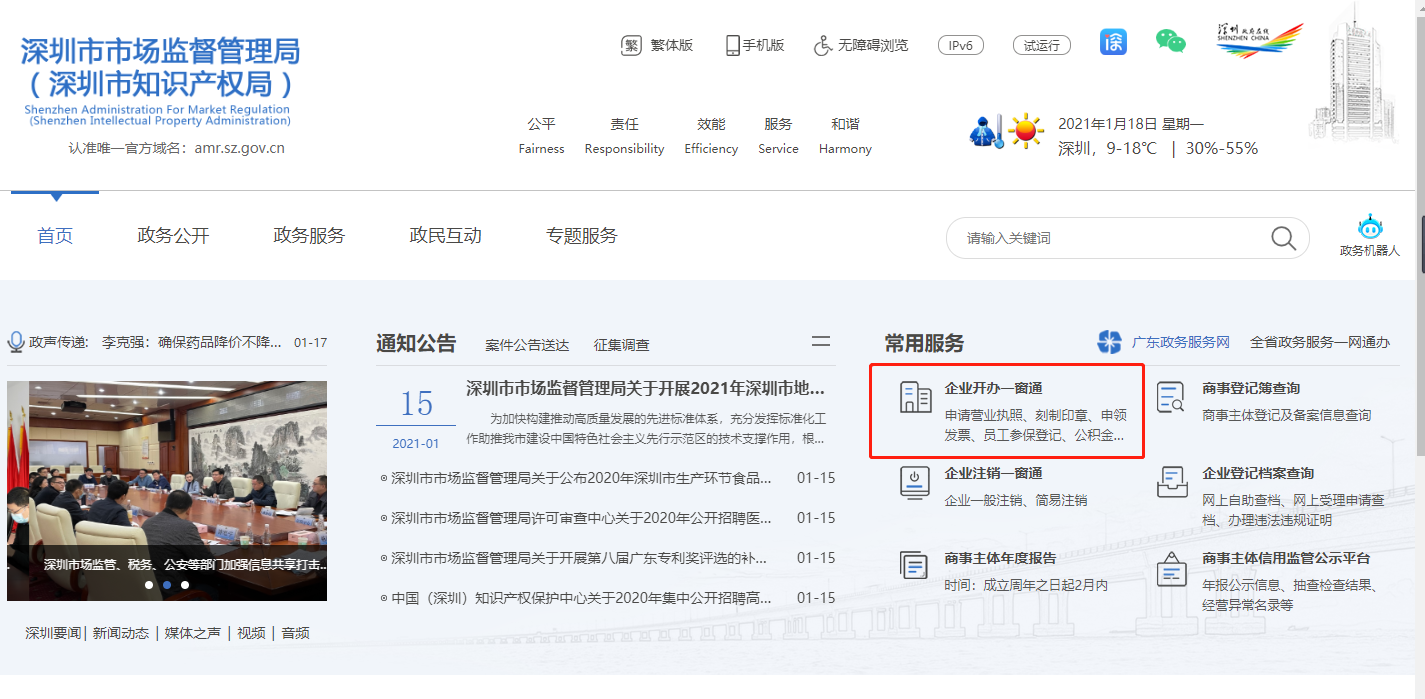
Task: Open the 政务公开 menu
Action: point(173,236)
